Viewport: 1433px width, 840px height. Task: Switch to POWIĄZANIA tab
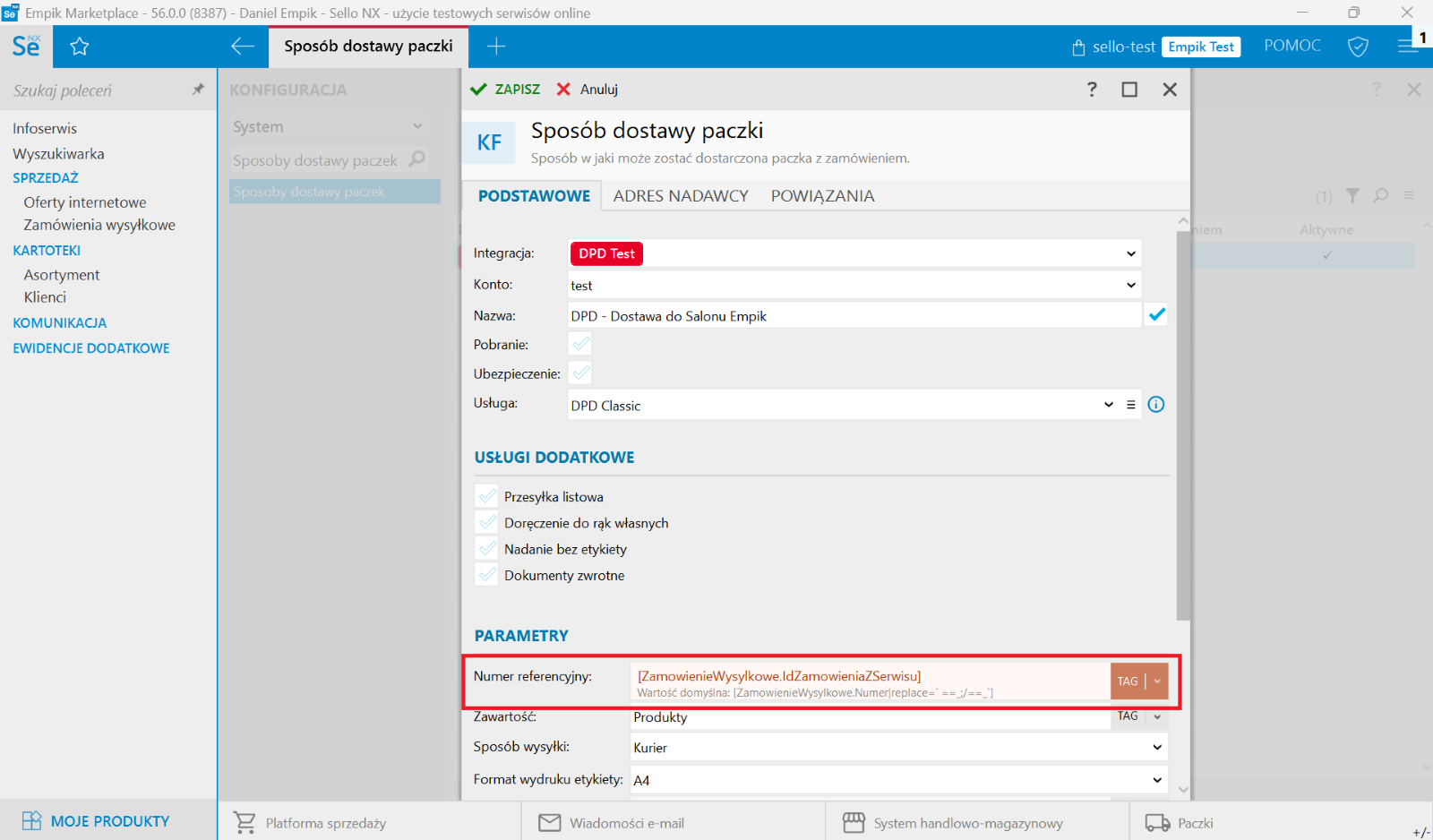tap(822, 196)
